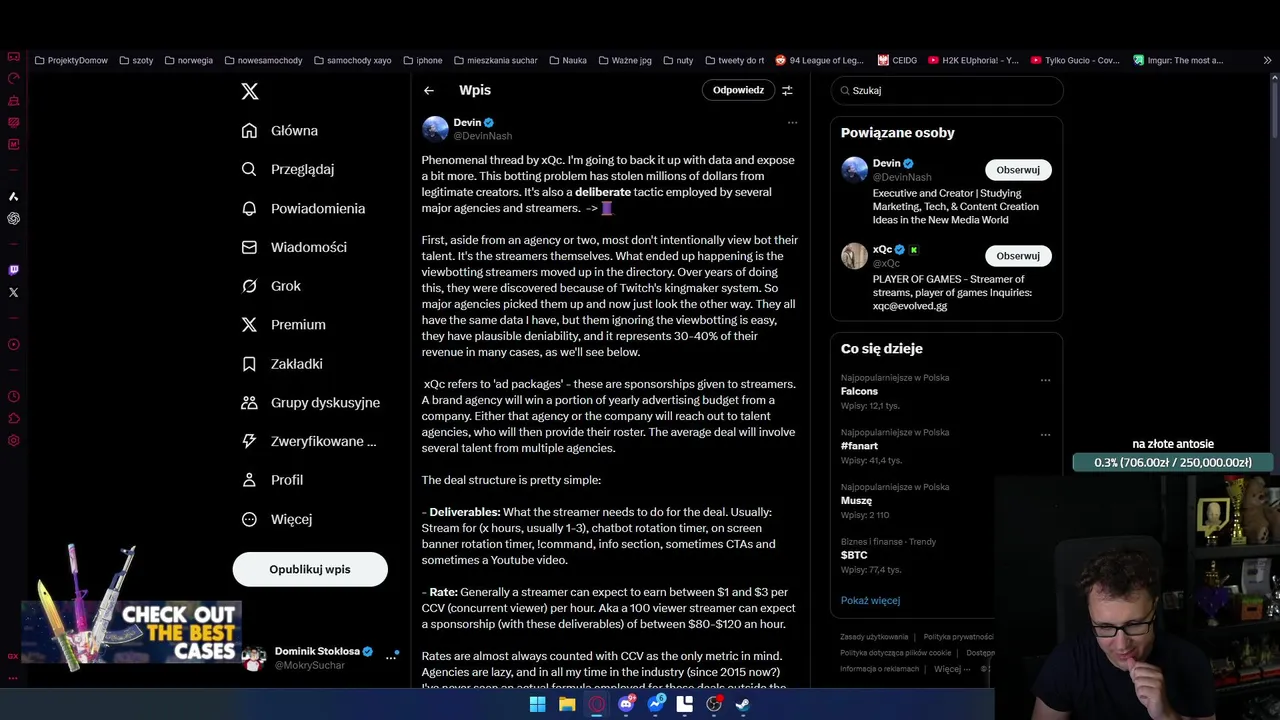Open the three-dot menu on Devin's post
Screen dimensions: 1280x720
point(792,122)
